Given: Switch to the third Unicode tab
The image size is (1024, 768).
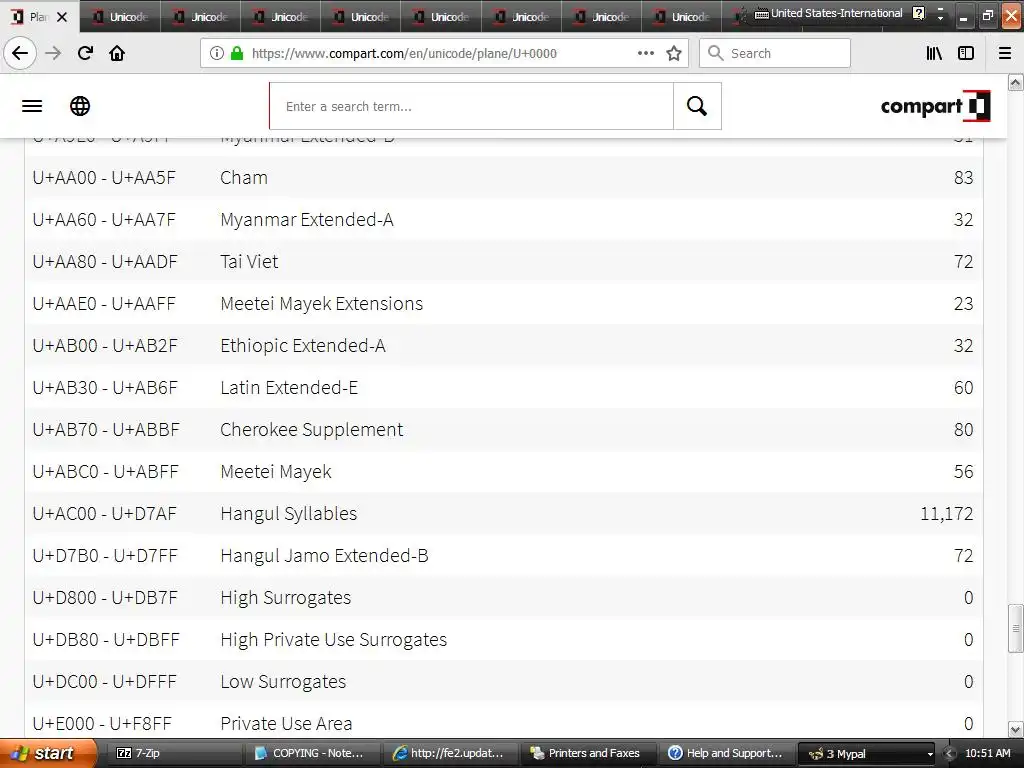Looking at the screenshot, I should click(x=281, y=17).
